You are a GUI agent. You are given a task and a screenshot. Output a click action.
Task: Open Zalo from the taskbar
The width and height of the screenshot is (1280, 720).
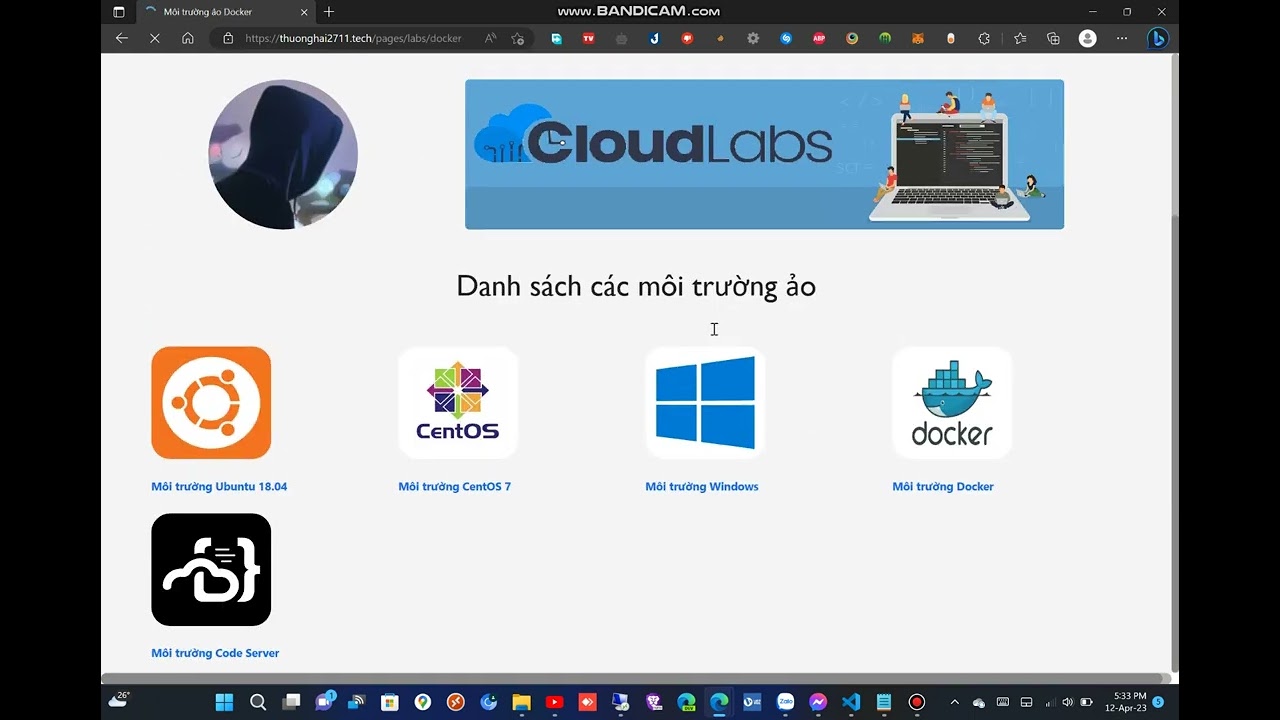coord(785,702)
